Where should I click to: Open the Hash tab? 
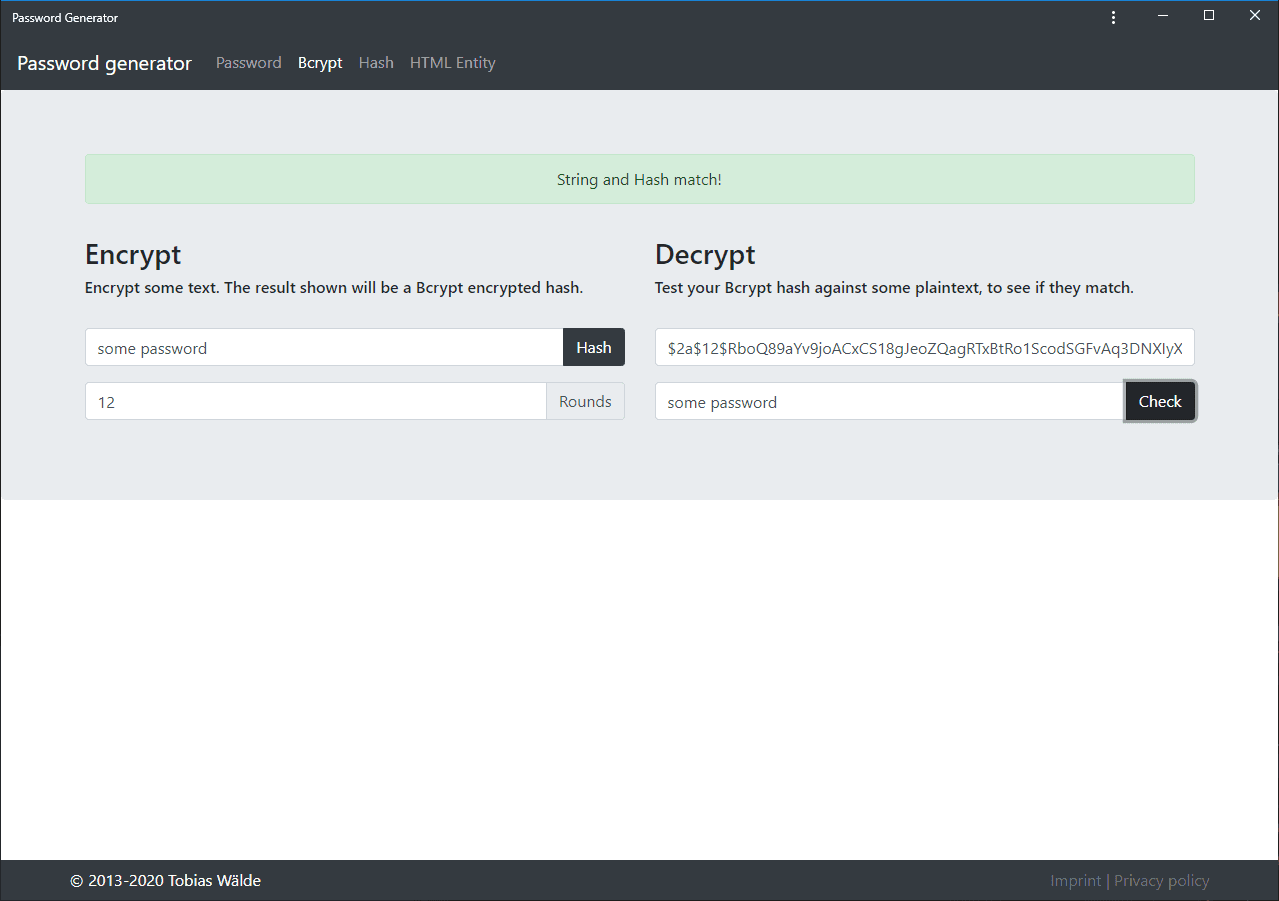376,63
